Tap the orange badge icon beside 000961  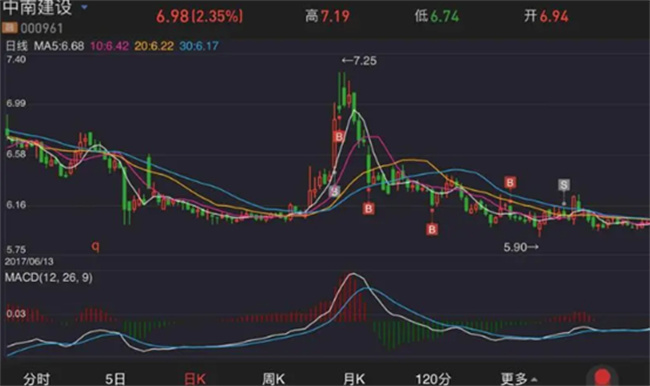[x=10, y=28]
